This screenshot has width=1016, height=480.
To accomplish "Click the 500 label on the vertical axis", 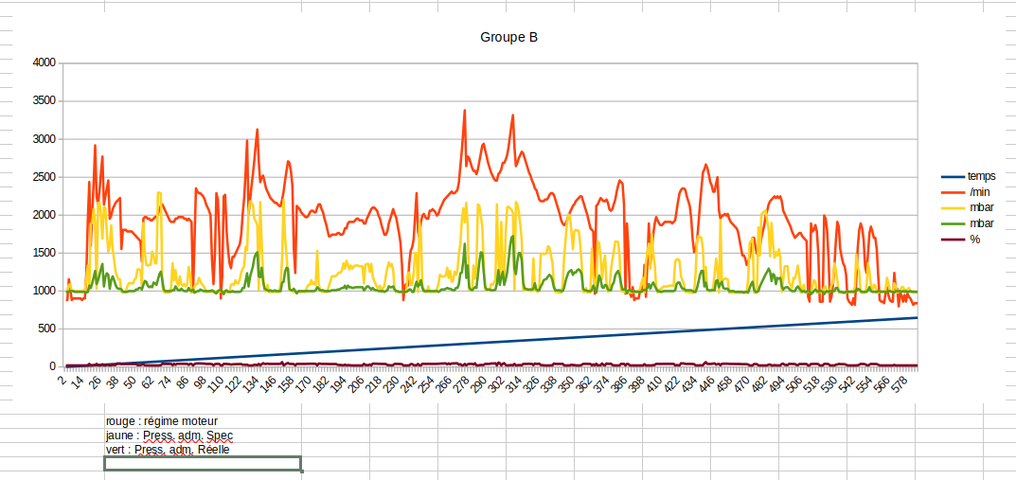I will click(x=46, y=329).
